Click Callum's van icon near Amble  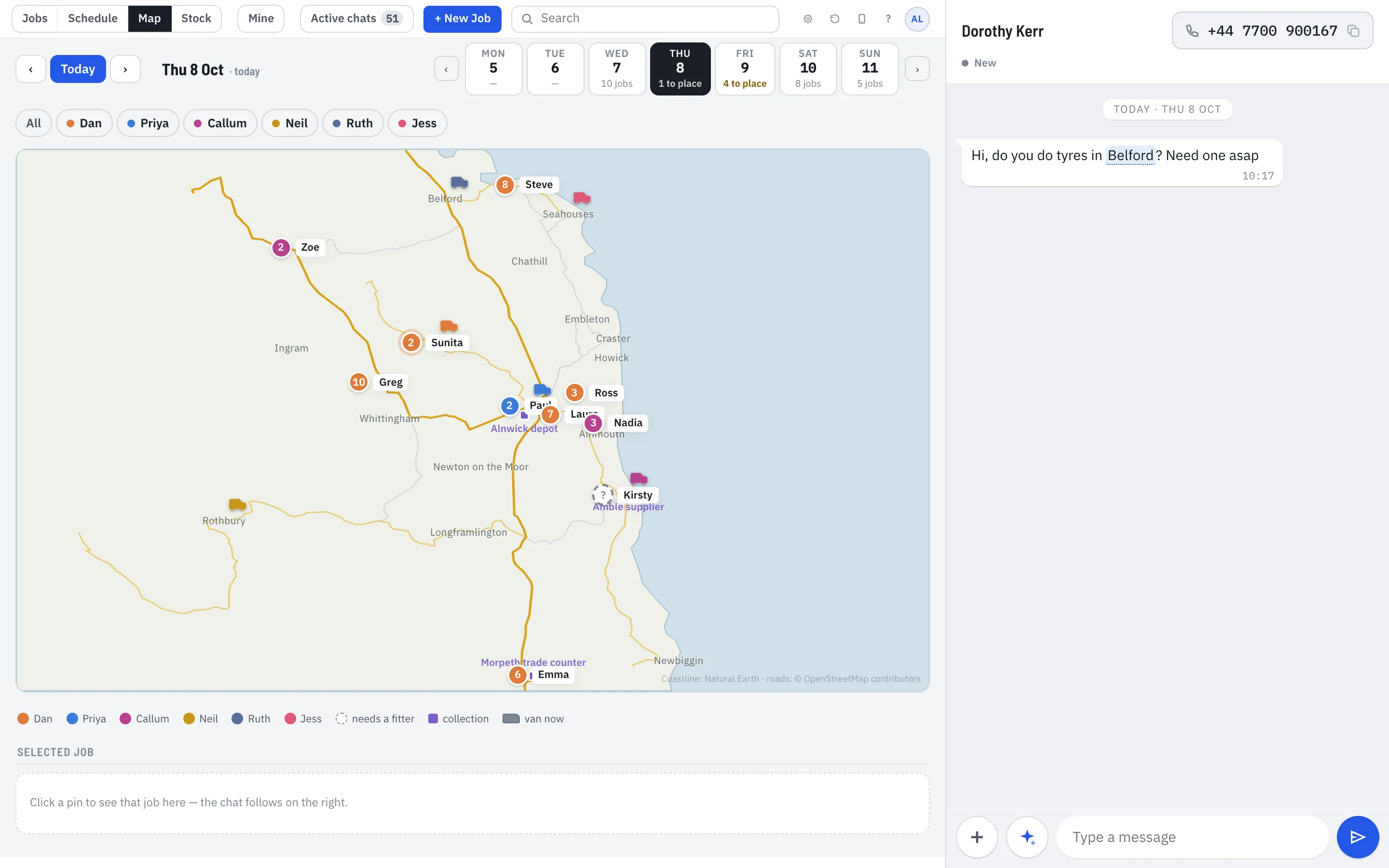click(639, 478)
